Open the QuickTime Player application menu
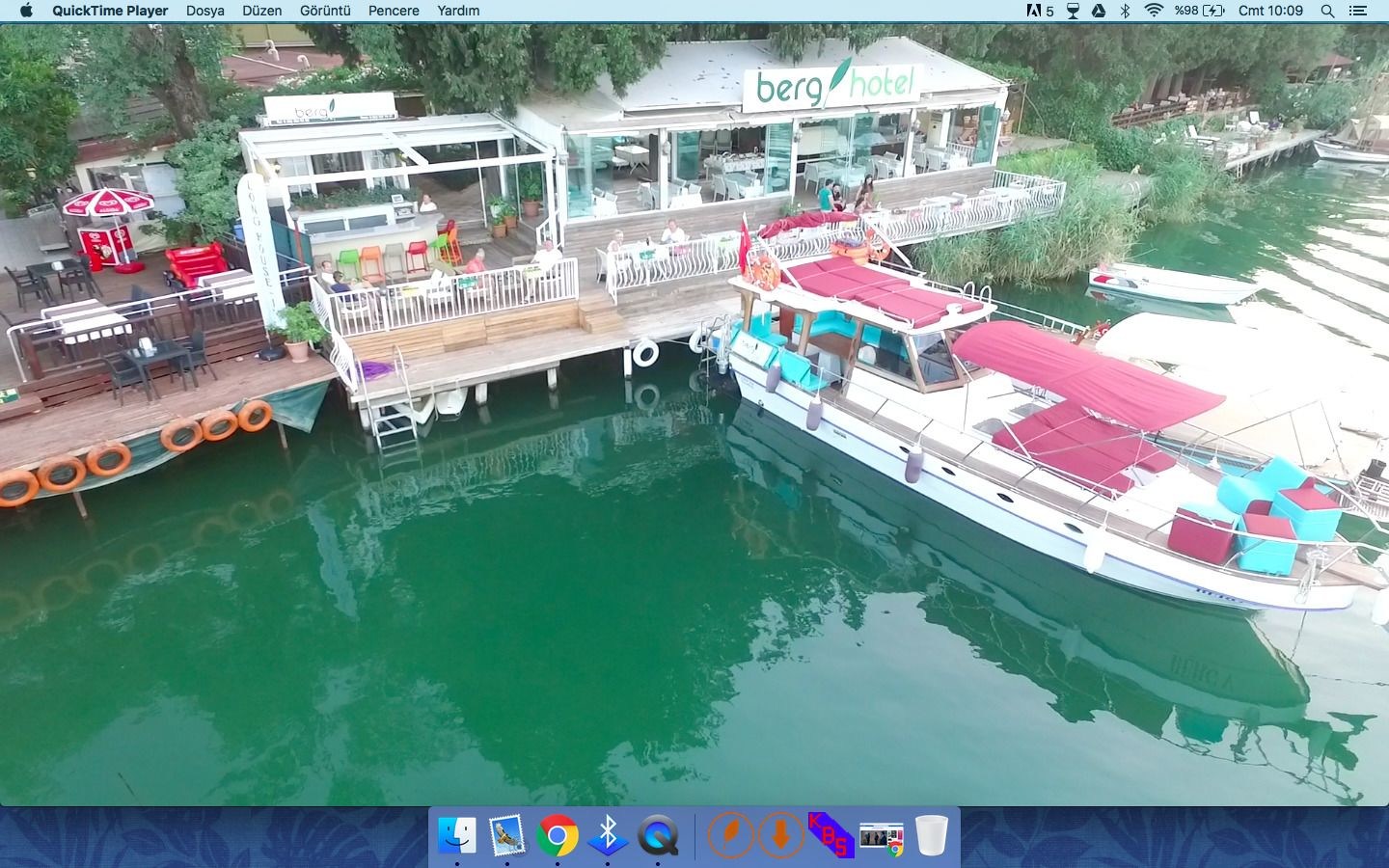The width and height of the screenshot is (1389, 868). click(x=110, y=11)
